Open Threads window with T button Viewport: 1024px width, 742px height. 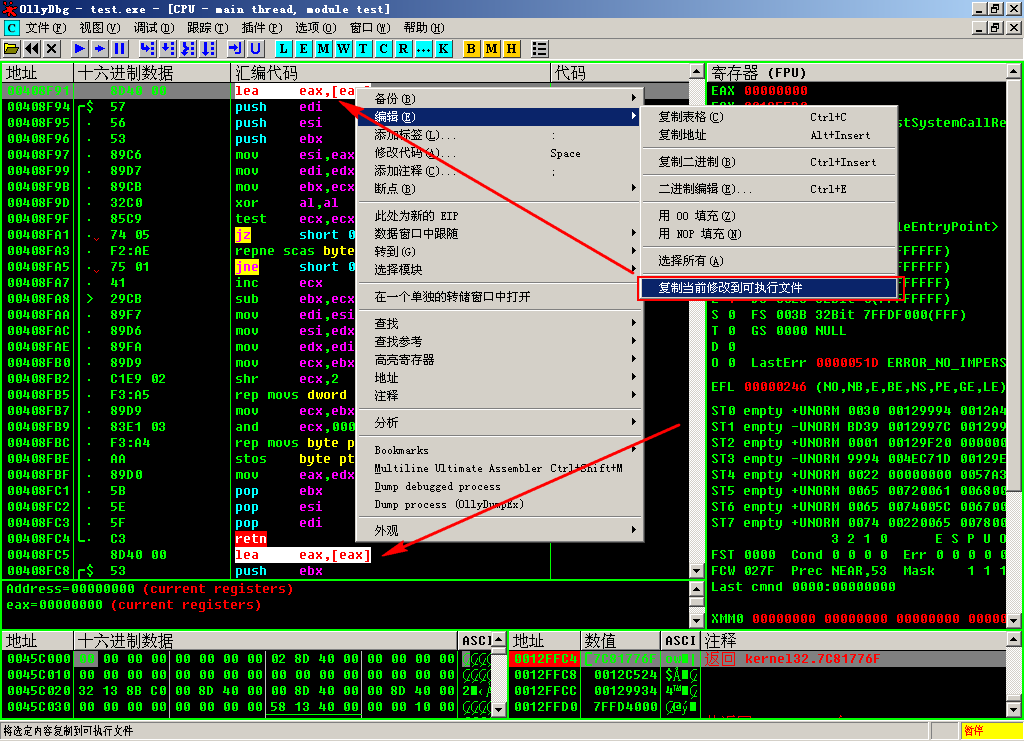pos(364,48)
